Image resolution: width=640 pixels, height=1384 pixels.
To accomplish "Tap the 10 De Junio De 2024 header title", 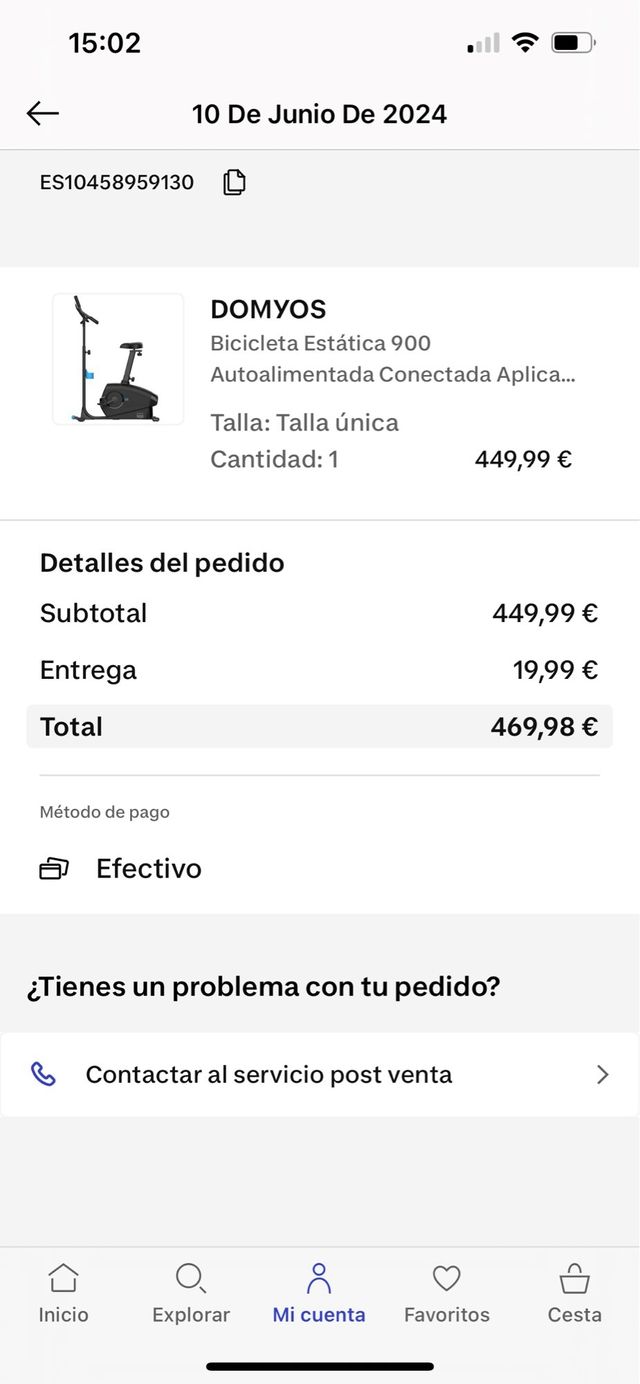I will [319, 114].
